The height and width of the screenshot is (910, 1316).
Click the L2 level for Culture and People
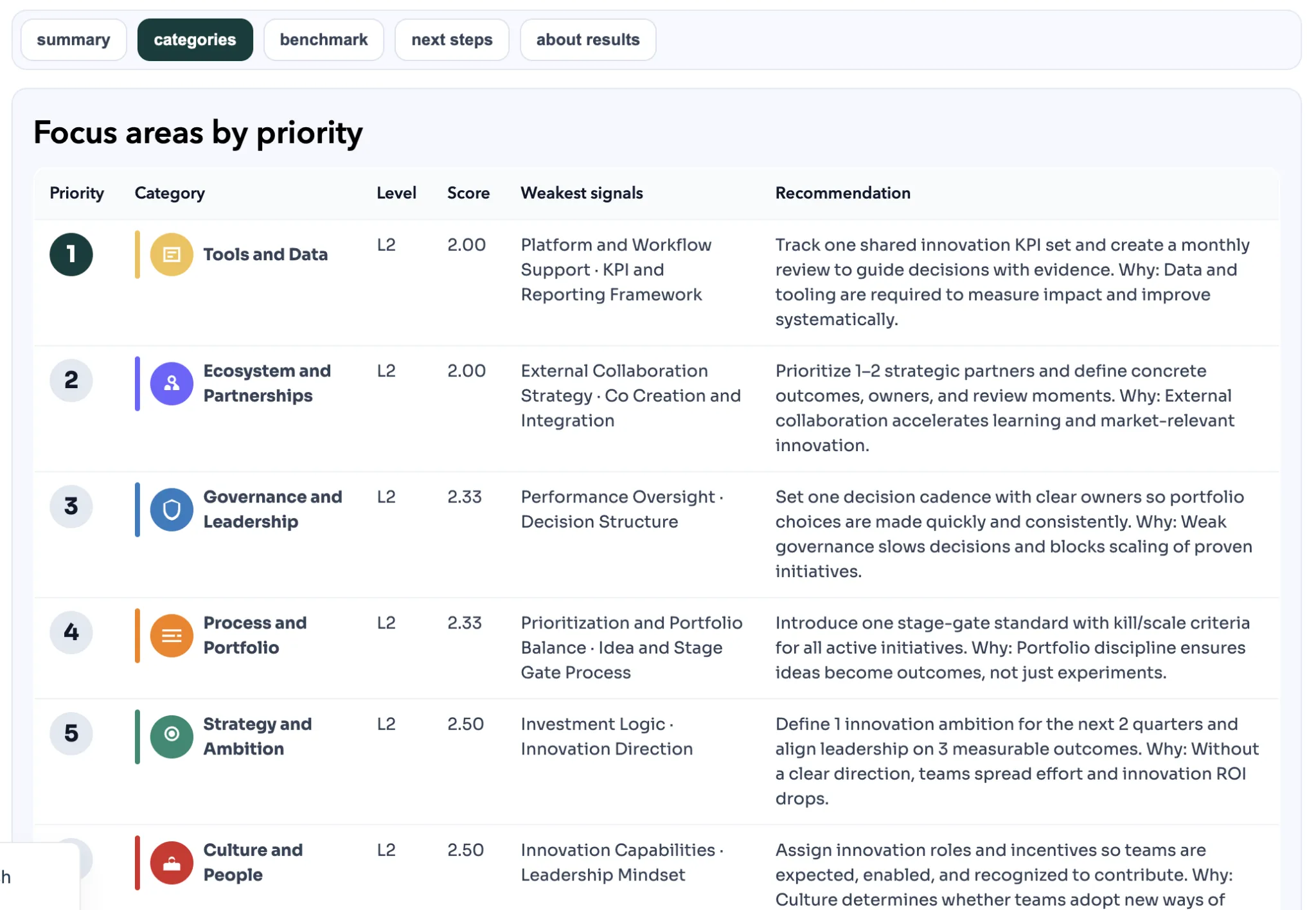[386, 850]
